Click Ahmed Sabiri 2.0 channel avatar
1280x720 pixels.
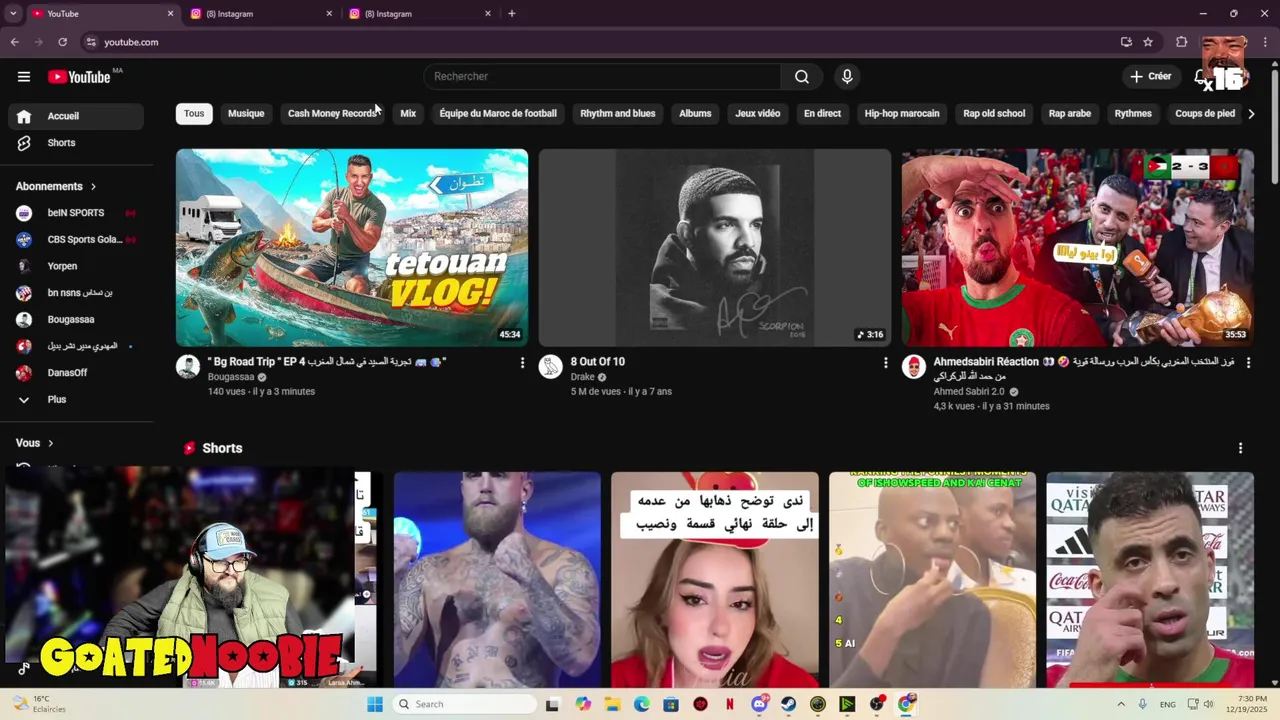[914, 366]
